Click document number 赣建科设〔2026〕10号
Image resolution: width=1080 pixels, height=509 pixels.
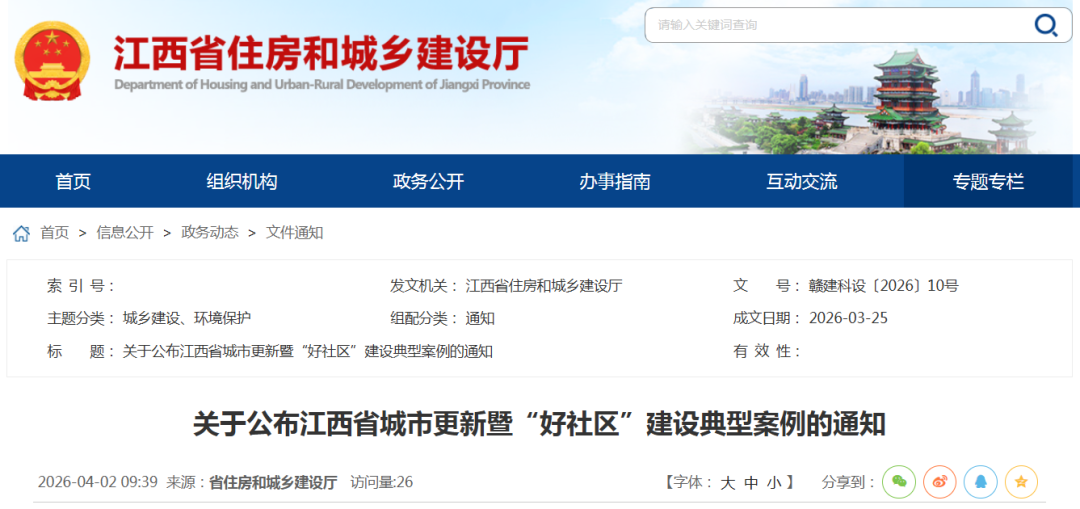884,286
